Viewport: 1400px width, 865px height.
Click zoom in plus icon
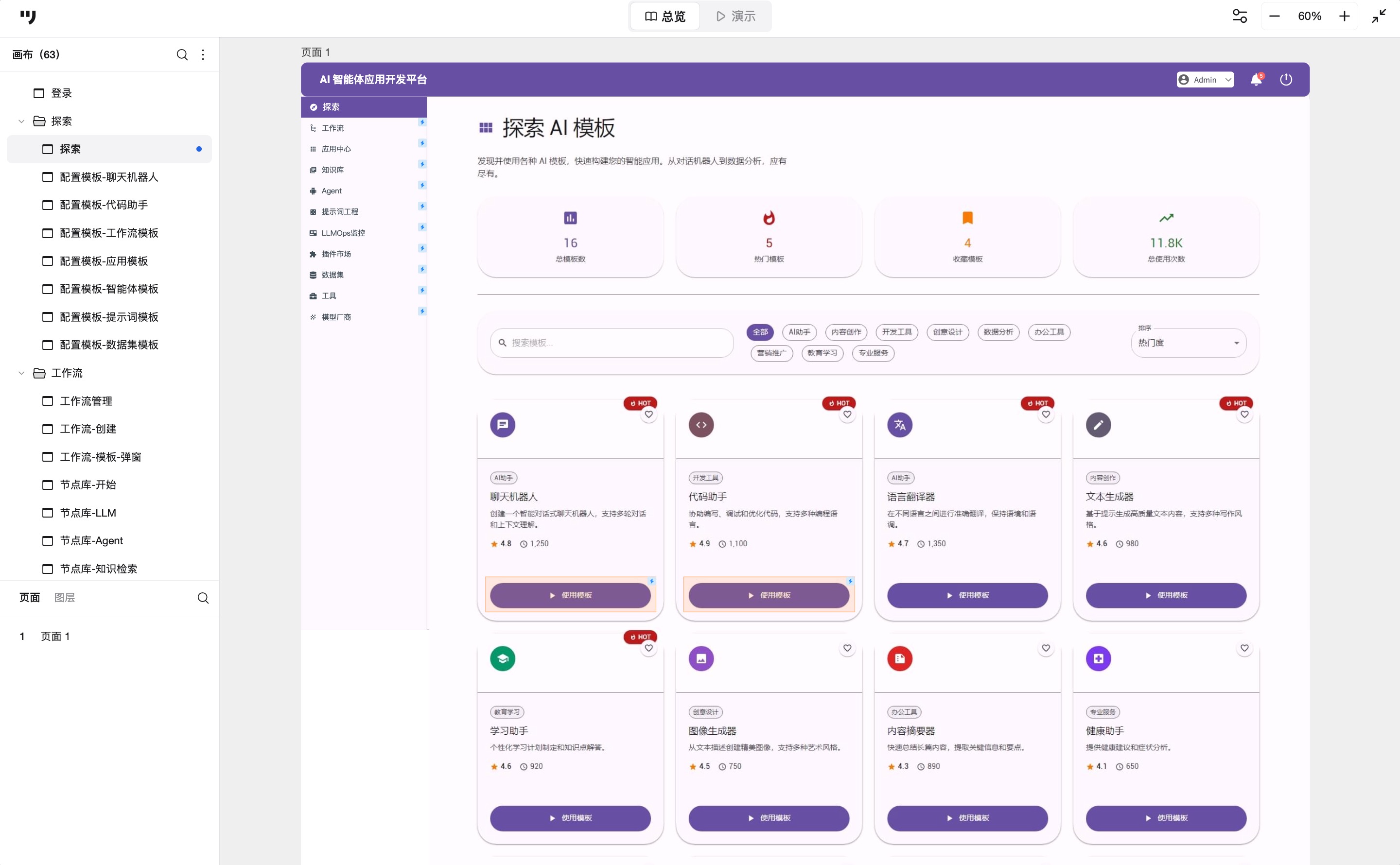tap(1344, 16)
